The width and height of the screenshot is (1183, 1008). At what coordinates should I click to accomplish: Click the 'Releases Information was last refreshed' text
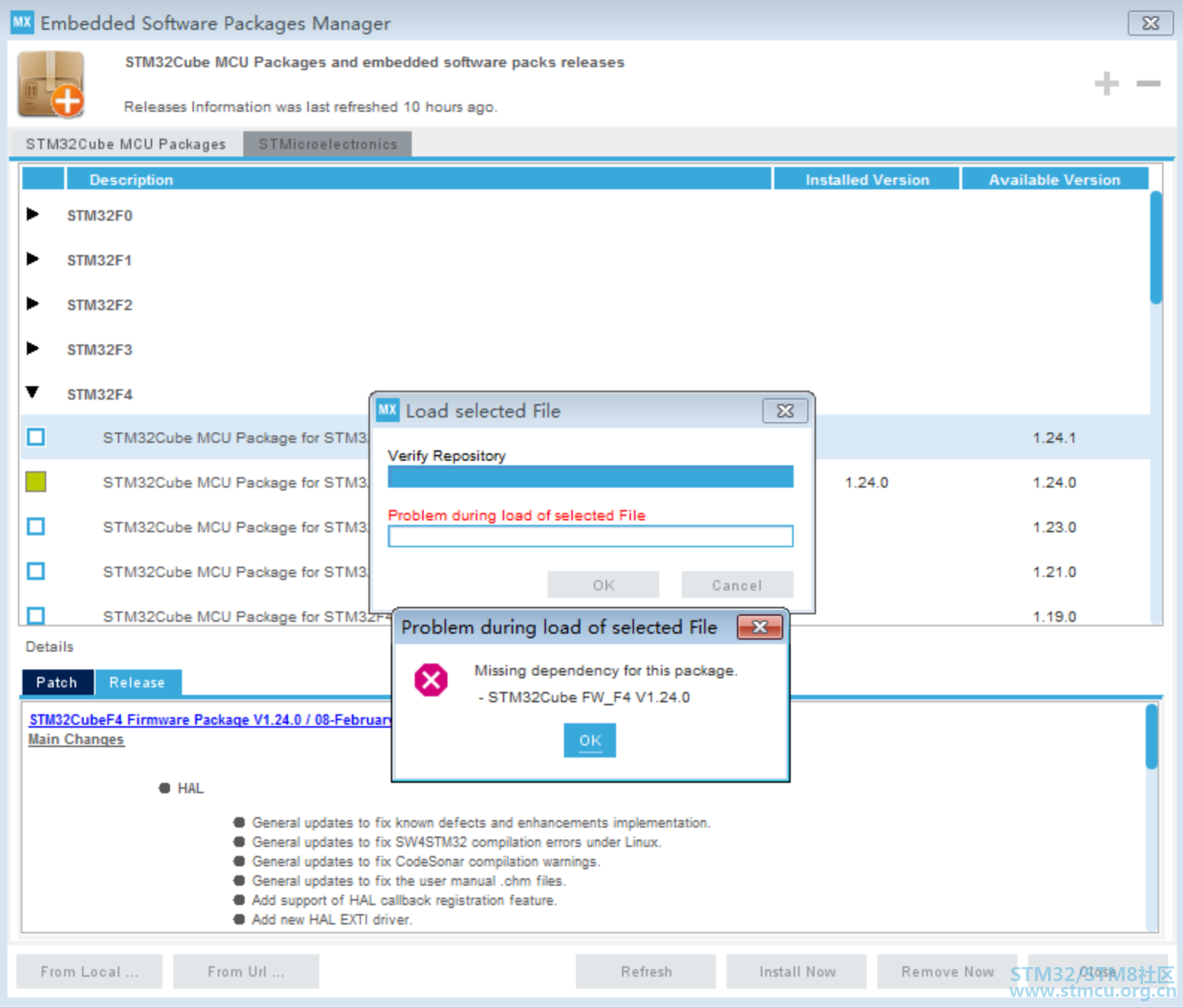pos(310,107)
